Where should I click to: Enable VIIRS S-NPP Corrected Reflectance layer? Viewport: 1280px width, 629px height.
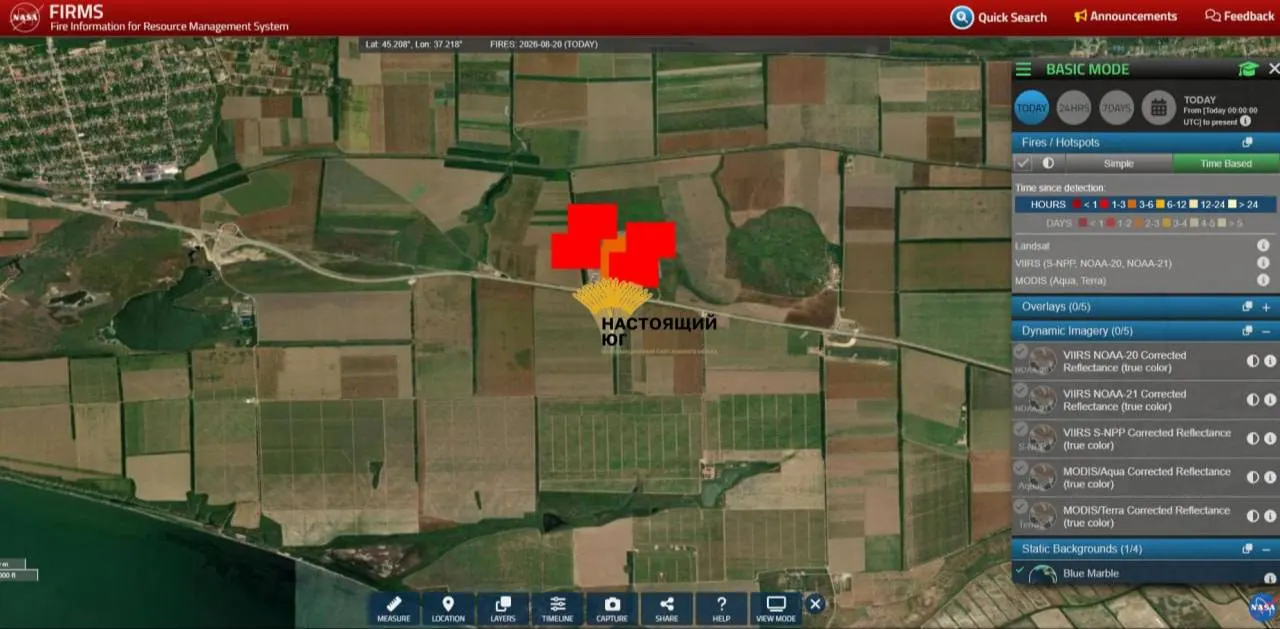coord(1020,430)
